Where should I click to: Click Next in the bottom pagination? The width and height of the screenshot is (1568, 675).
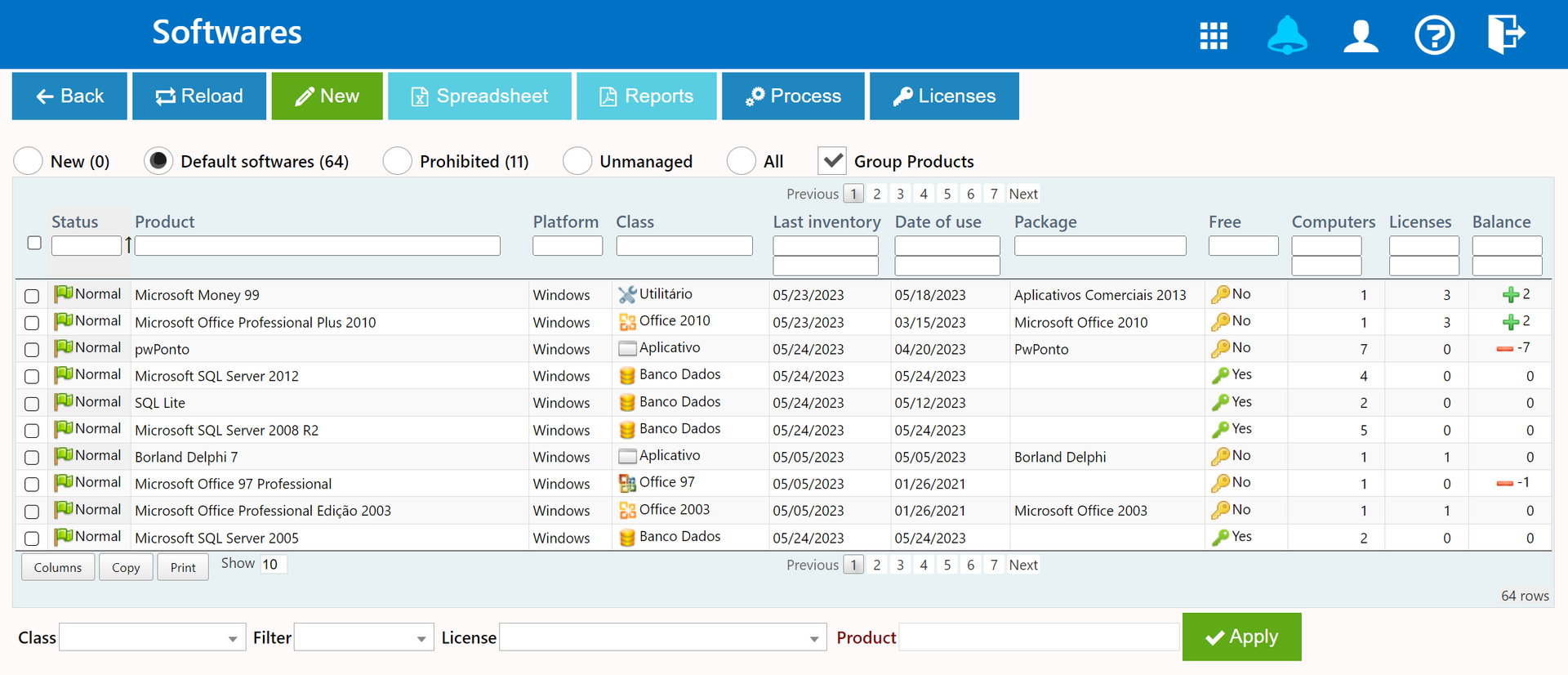(x=1023, y=565)
